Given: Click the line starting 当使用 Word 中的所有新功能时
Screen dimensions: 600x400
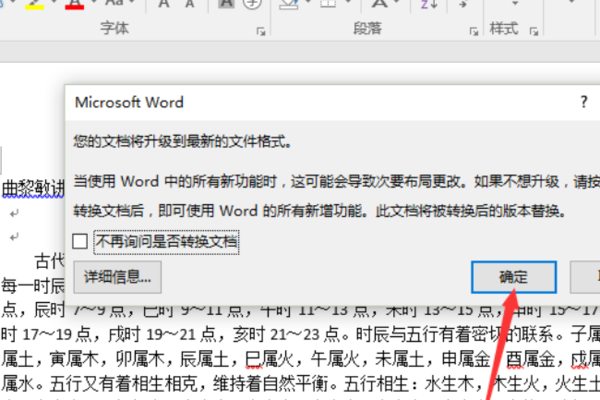Looking at the screenshot, I should pyautogui.click(x=336, y=181).
